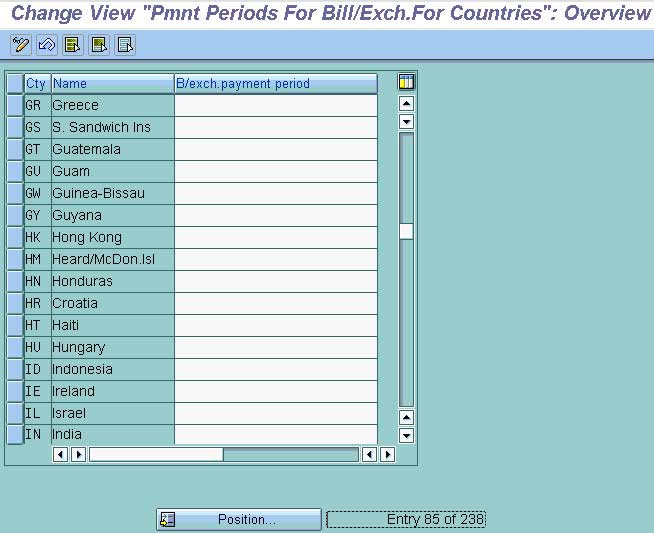Viewport: 654px width, 533px height.
Task: Click the 'Honduras' name cell
Action: (x=113, y=281)
